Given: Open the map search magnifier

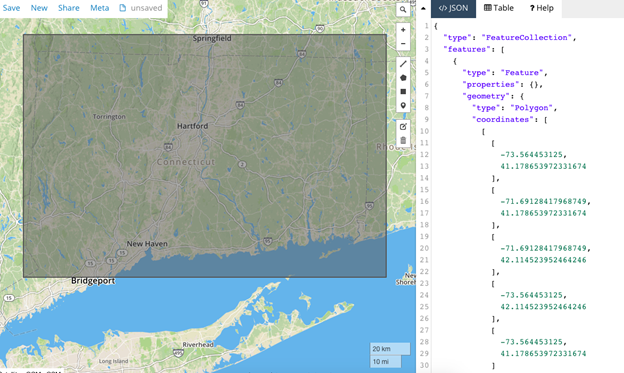Looking at the screenshot, I should (x=403, y=10).
